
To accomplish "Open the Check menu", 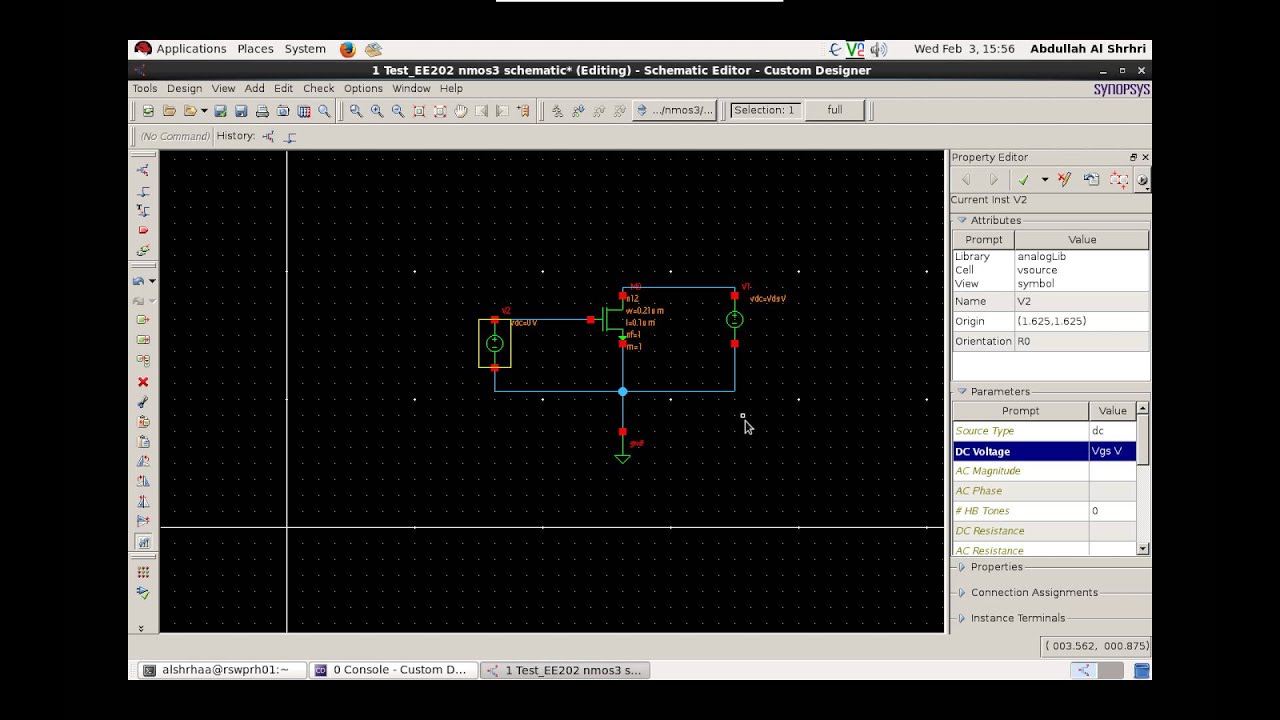I will pyautogui.click(x=318, y=88).
